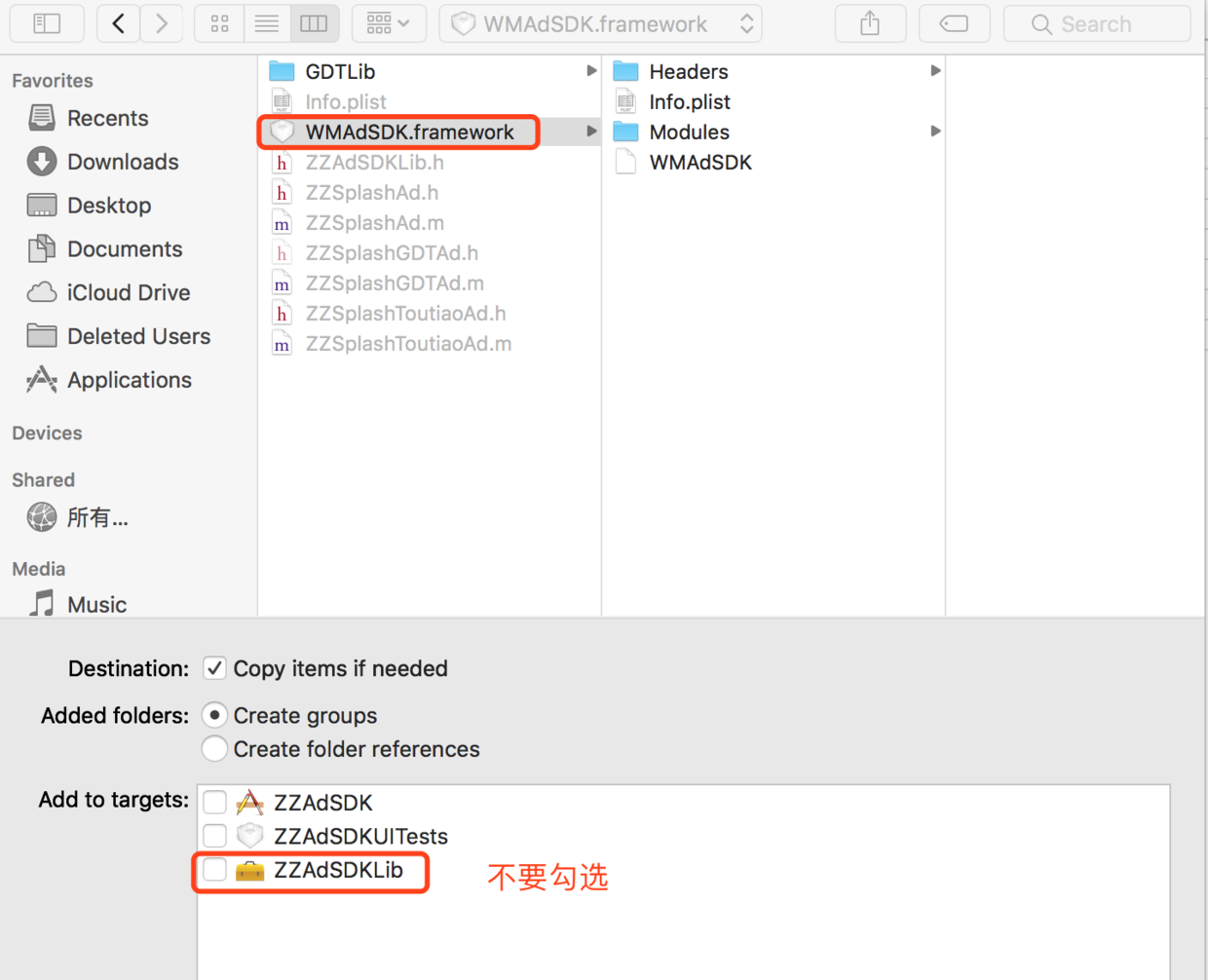
Task: Switch to column view
Action: (314, 23)
